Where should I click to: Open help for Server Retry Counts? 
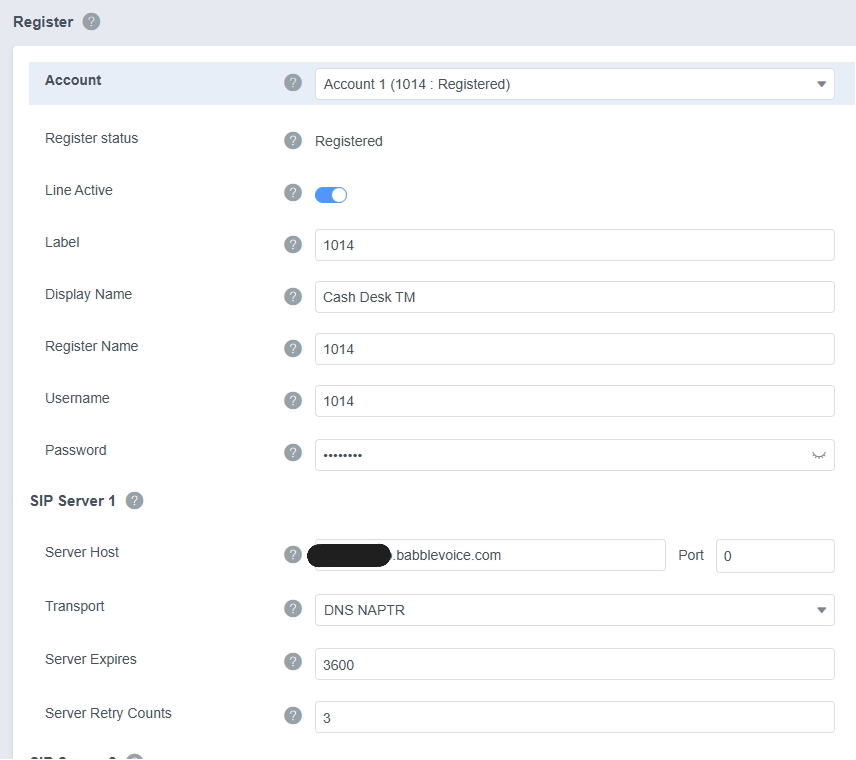pyautogui.click(x=293, y=715)
